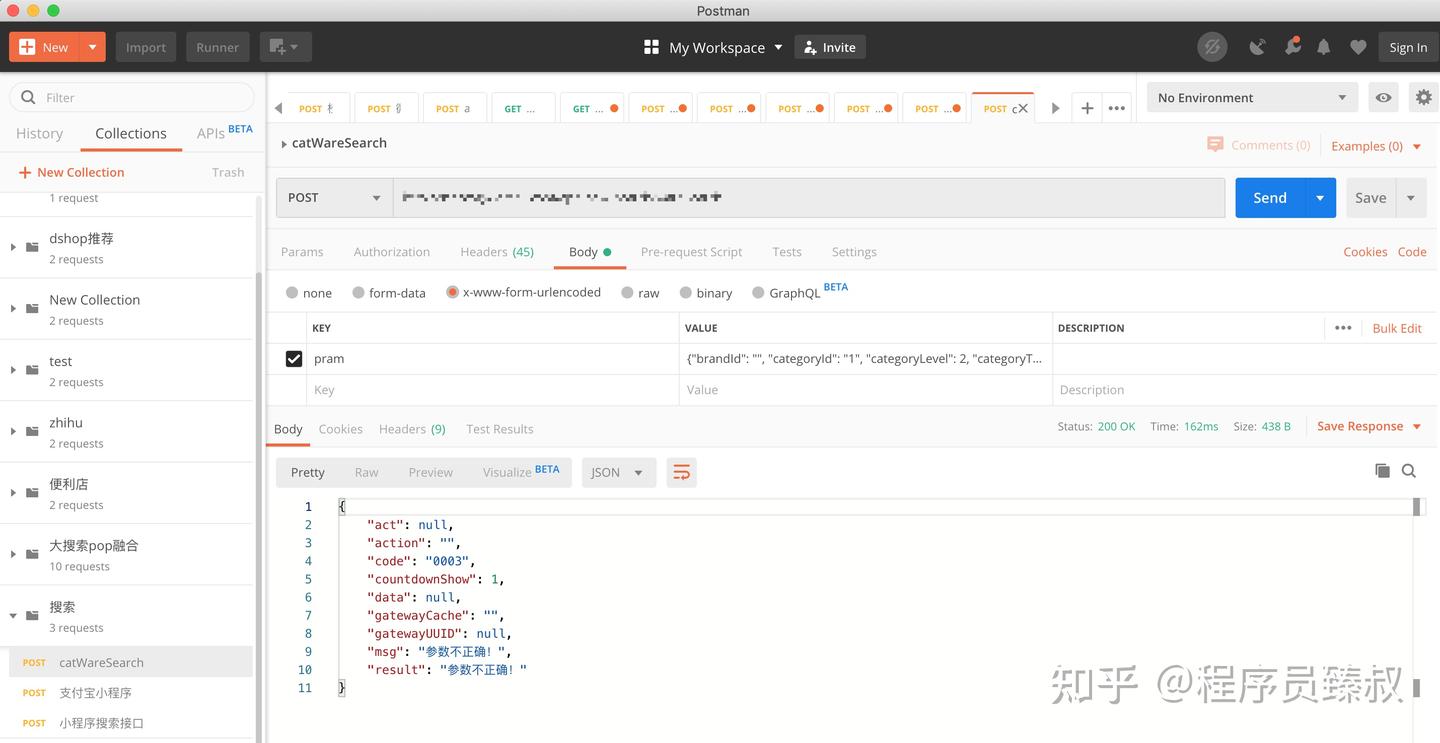Open the No Environment dropdown
Viewport: 1440px width, 743px height.
coord(1252,97)
